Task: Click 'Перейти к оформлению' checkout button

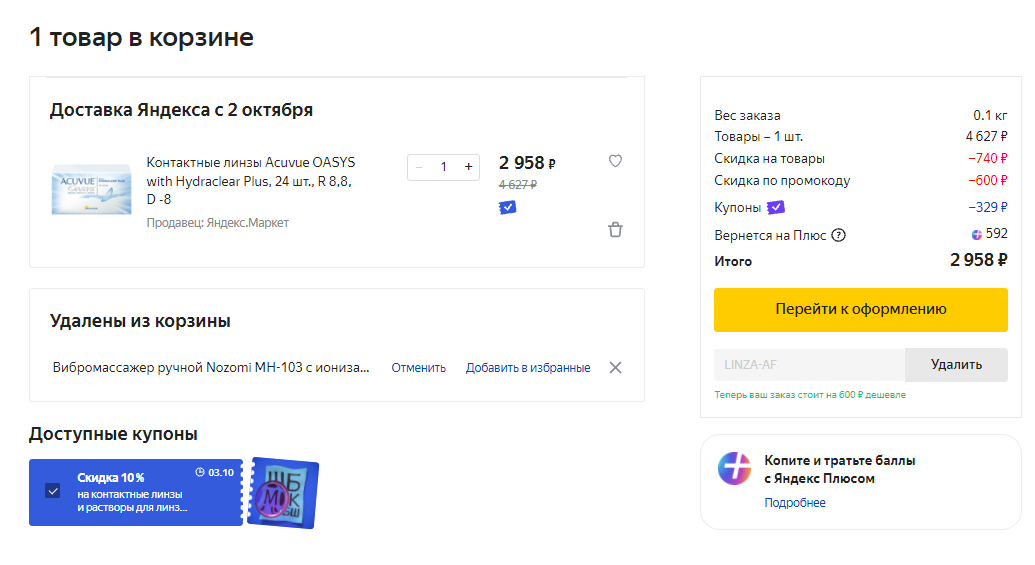Action: coord(860,310)
